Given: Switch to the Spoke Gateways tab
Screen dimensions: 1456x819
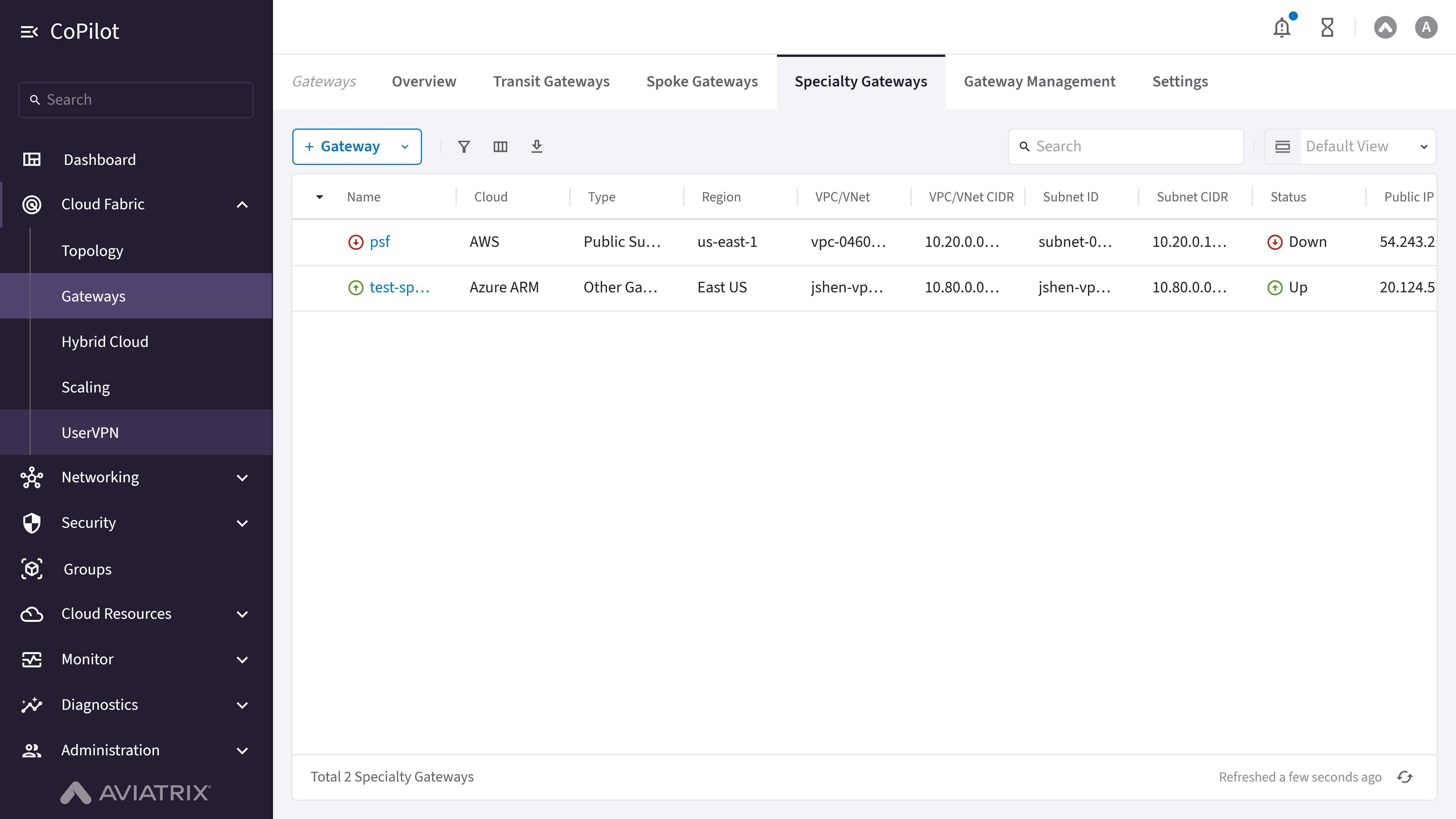Looking at the screenshot, I should point(702,82).
